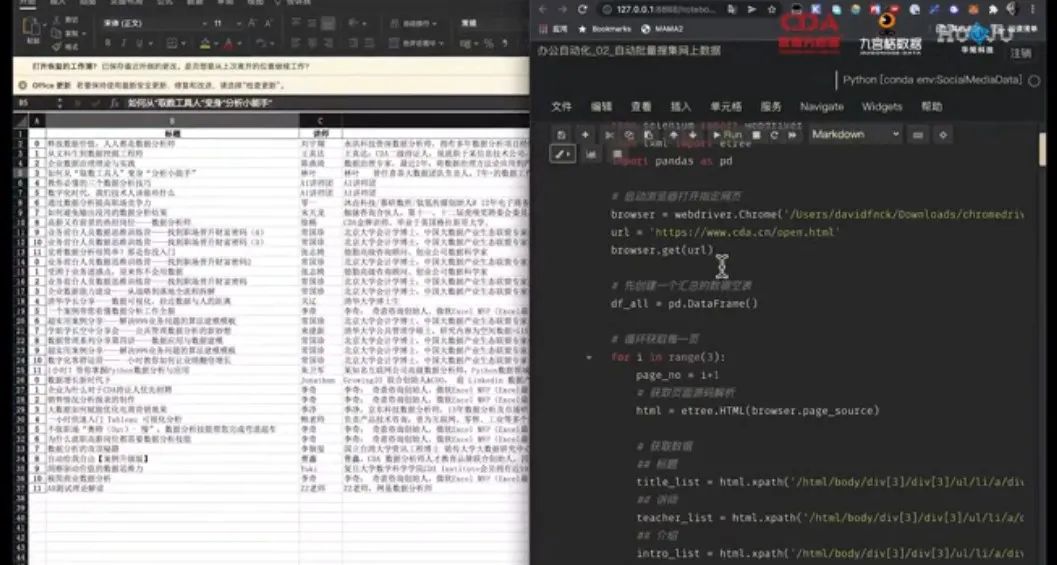Collapse the for-loop code fold arrow

coord(588,357)
